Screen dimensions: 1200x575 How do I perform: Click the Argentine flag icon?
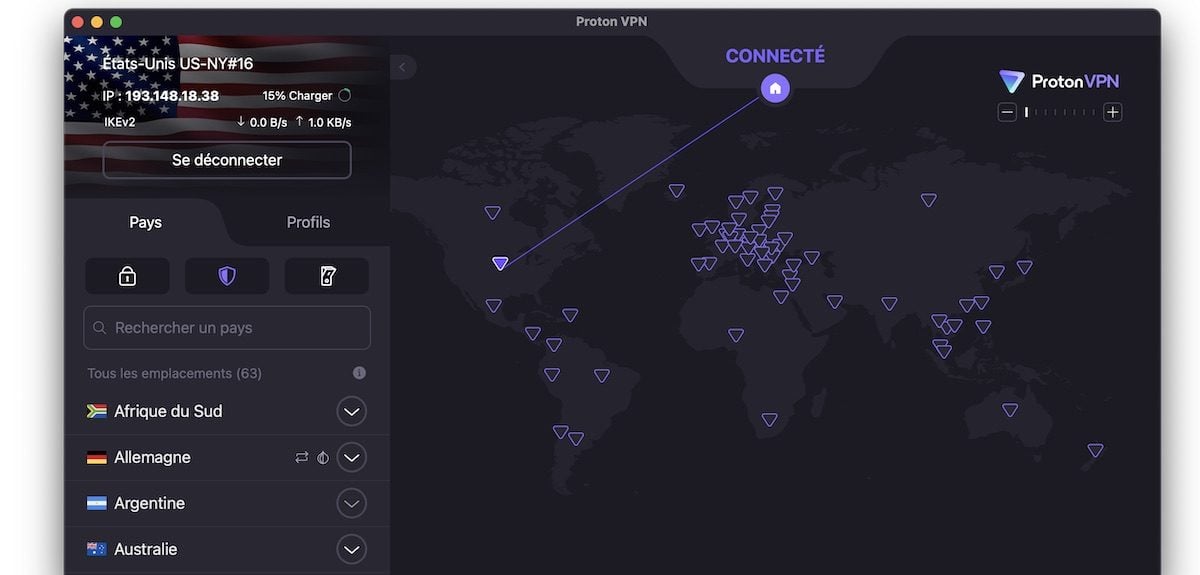tap(97, 503)
